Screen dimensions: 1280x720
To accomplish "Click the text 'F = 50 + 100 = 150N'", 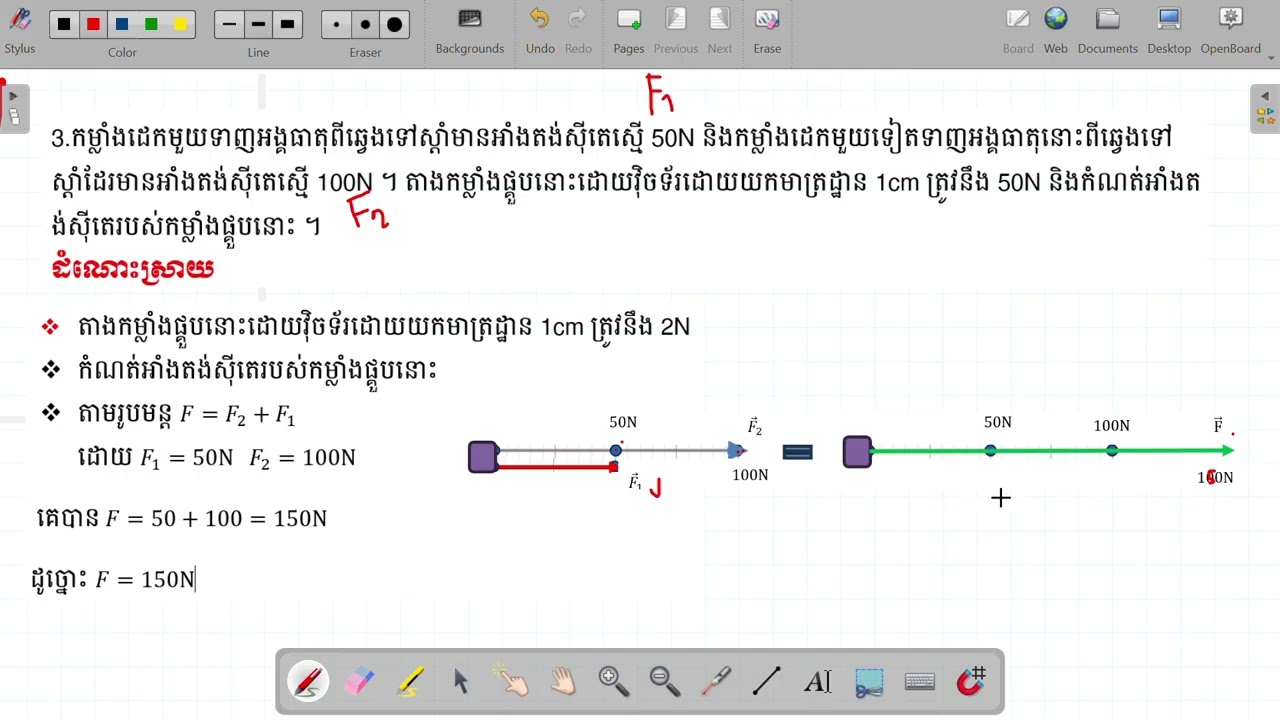I will 216,519.
